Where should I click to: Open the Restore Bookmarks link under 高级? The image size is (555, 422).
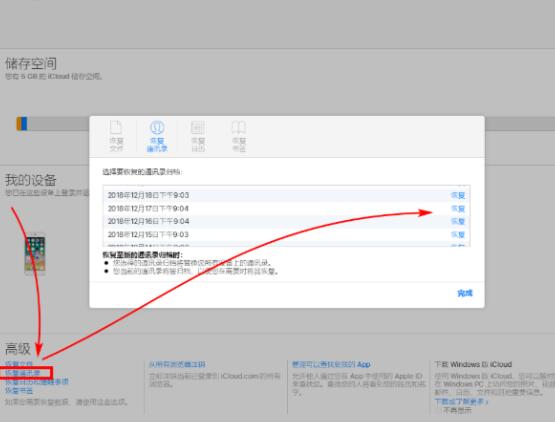(19, 390)
